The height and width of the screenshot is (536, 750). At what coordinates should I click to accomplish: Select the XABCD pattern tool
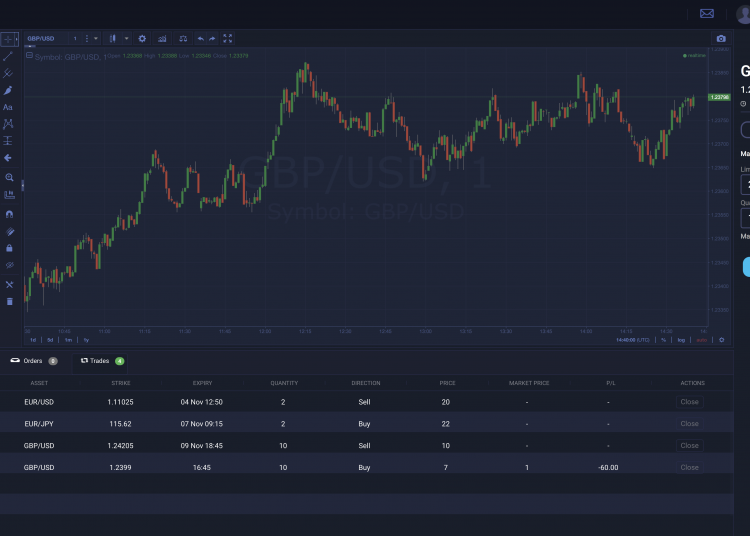[8, 124]
